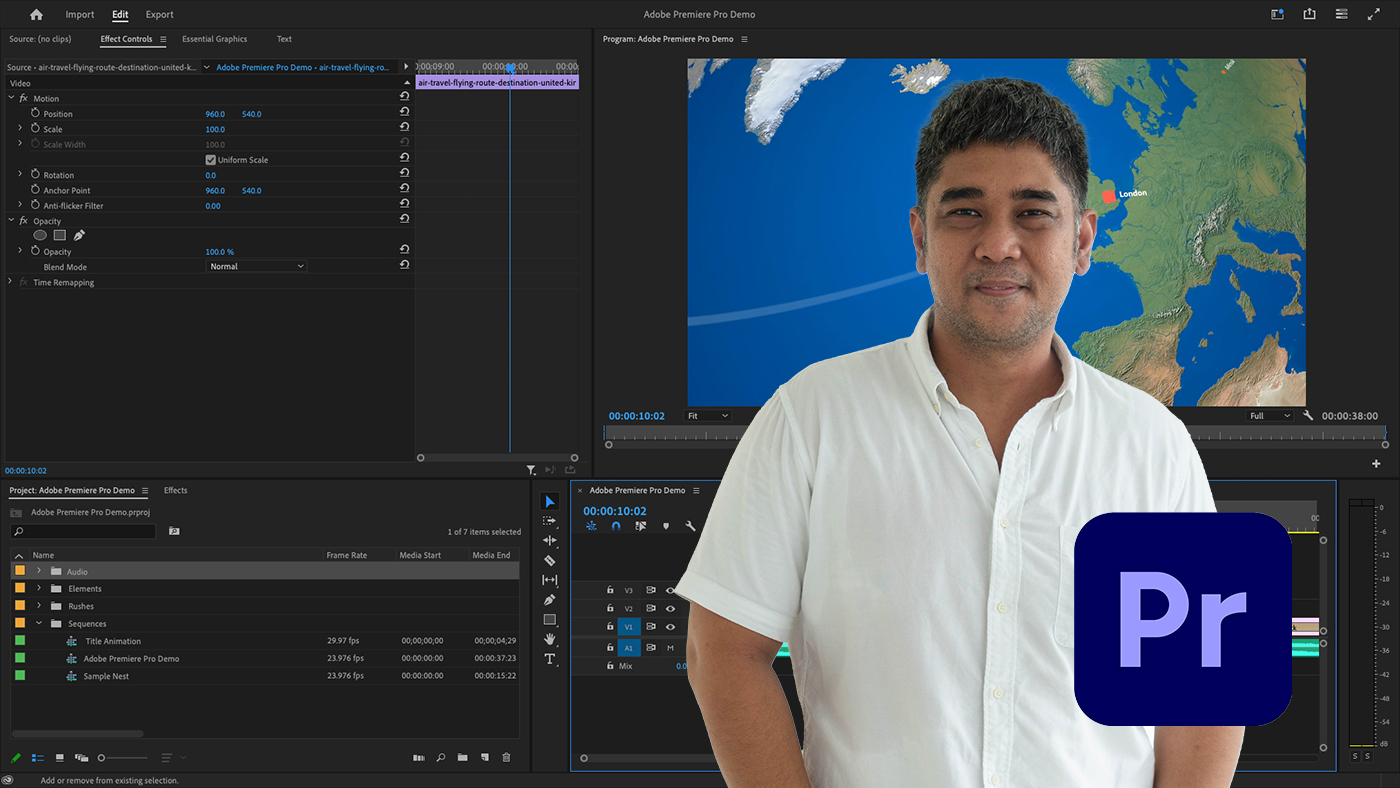Collapse the Sequences bin
The height and width of the screenshot is (788, 1400).
pos(39,623)
